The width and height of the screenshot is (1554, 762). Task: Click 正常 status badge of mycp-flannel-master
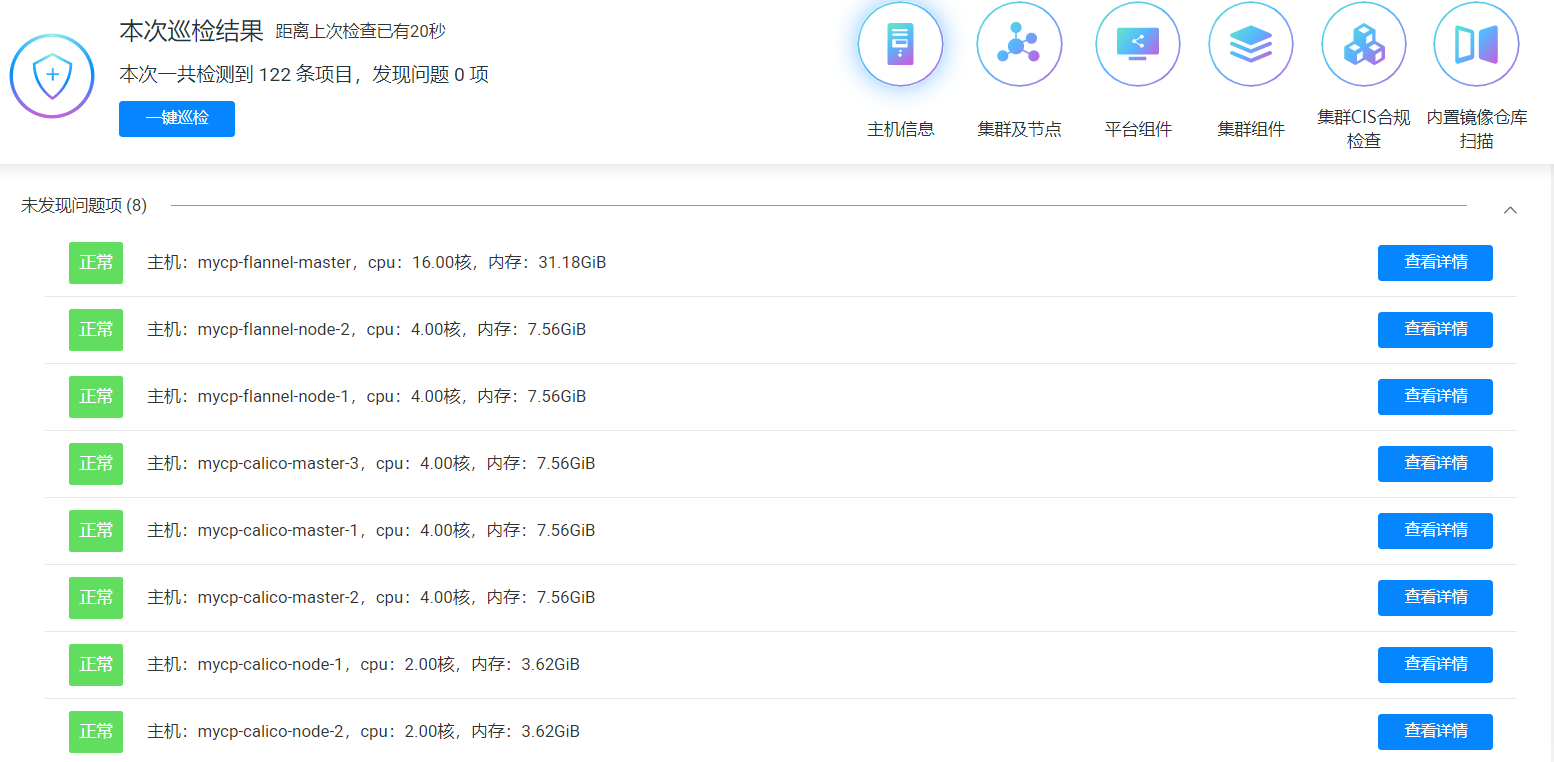point(96,263)
